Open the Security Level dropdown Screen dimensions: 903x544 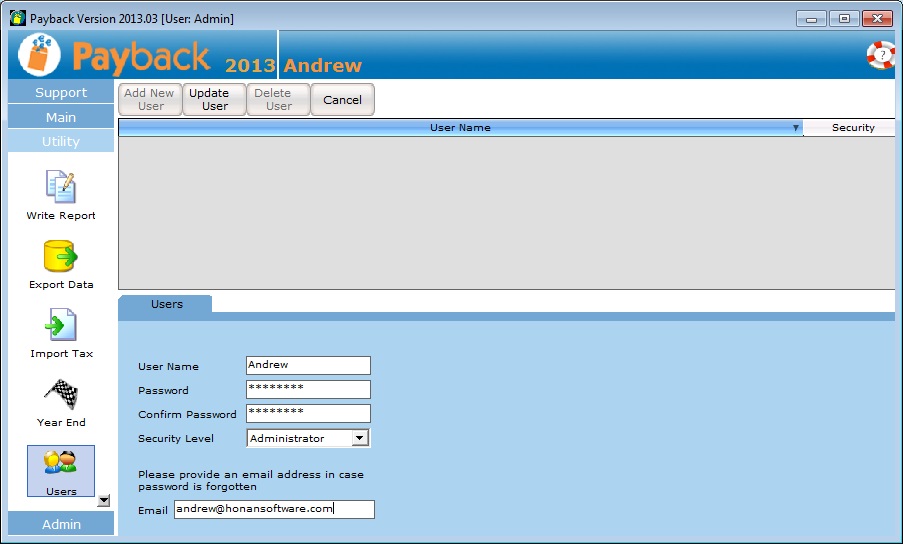360,438
